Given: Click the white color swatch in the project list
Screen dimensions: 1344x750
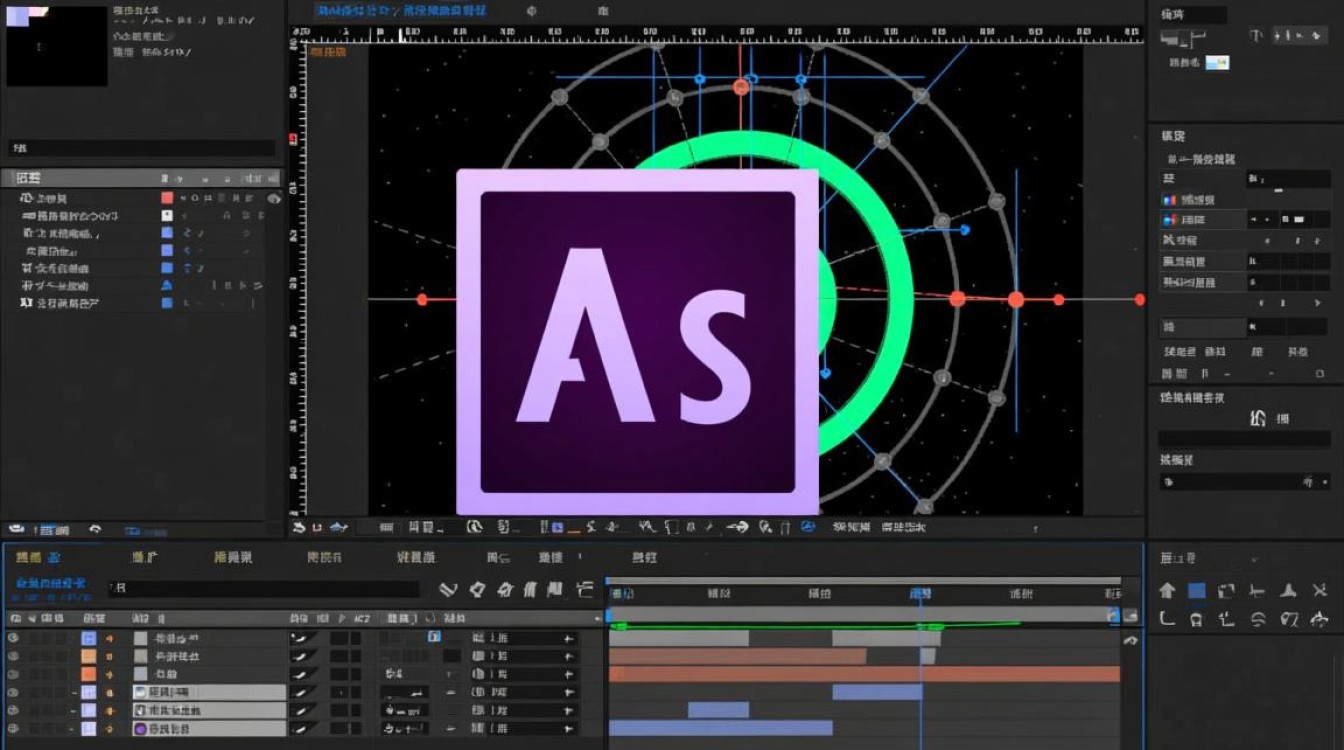Looking at the screenshot, I should (x=167, y=215).
